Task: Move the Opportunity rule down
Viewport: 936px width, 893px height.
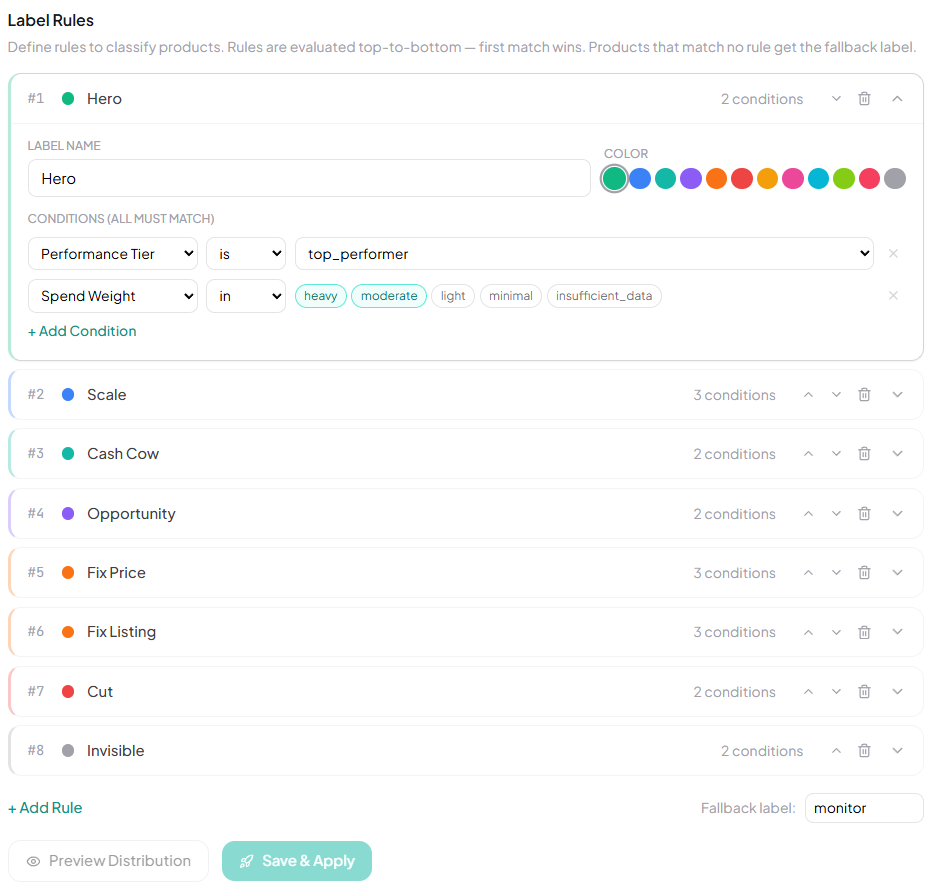Action: pyautogui.click(x=836, y=513)
